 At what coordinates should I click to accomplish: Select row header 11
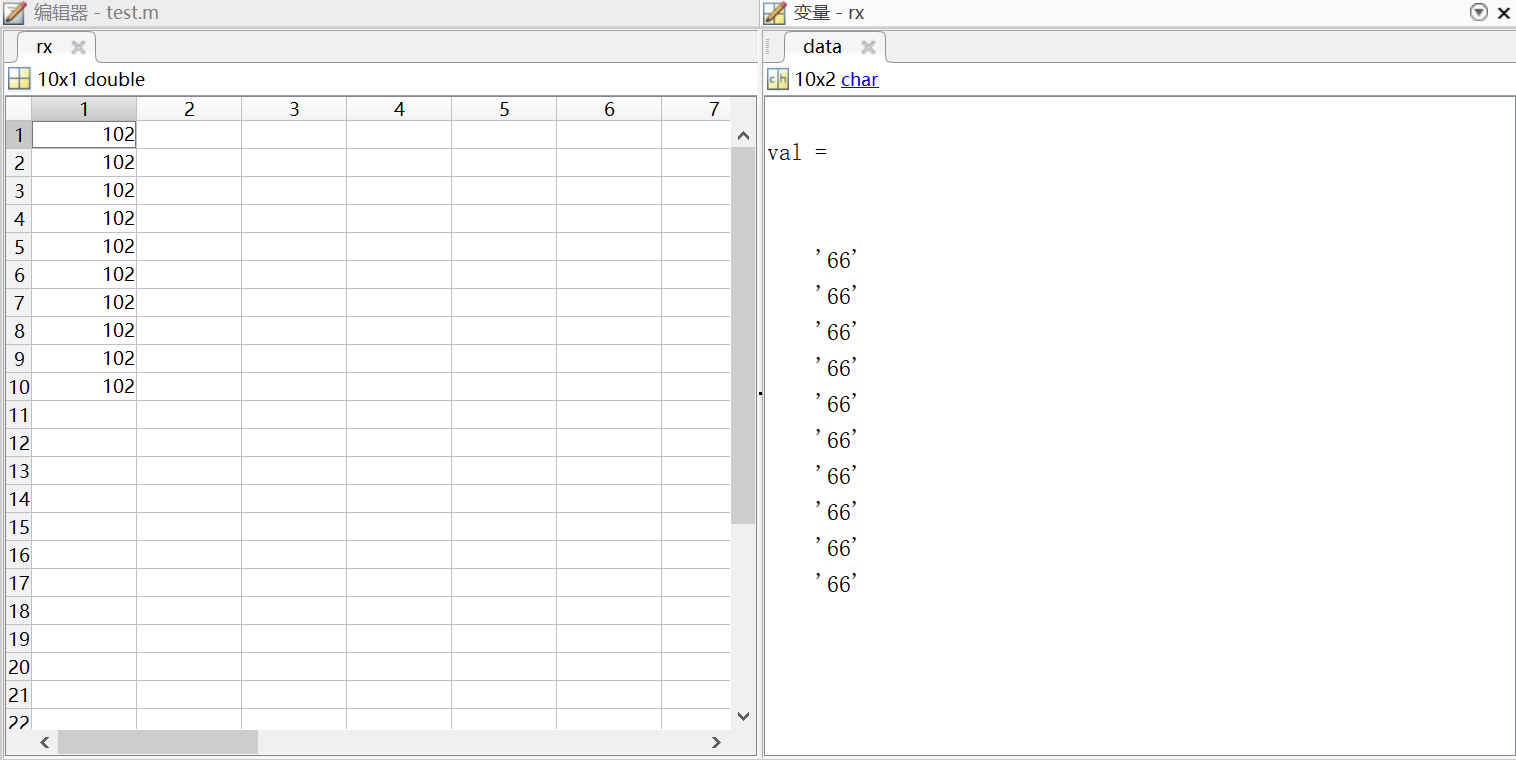(19, 415)
